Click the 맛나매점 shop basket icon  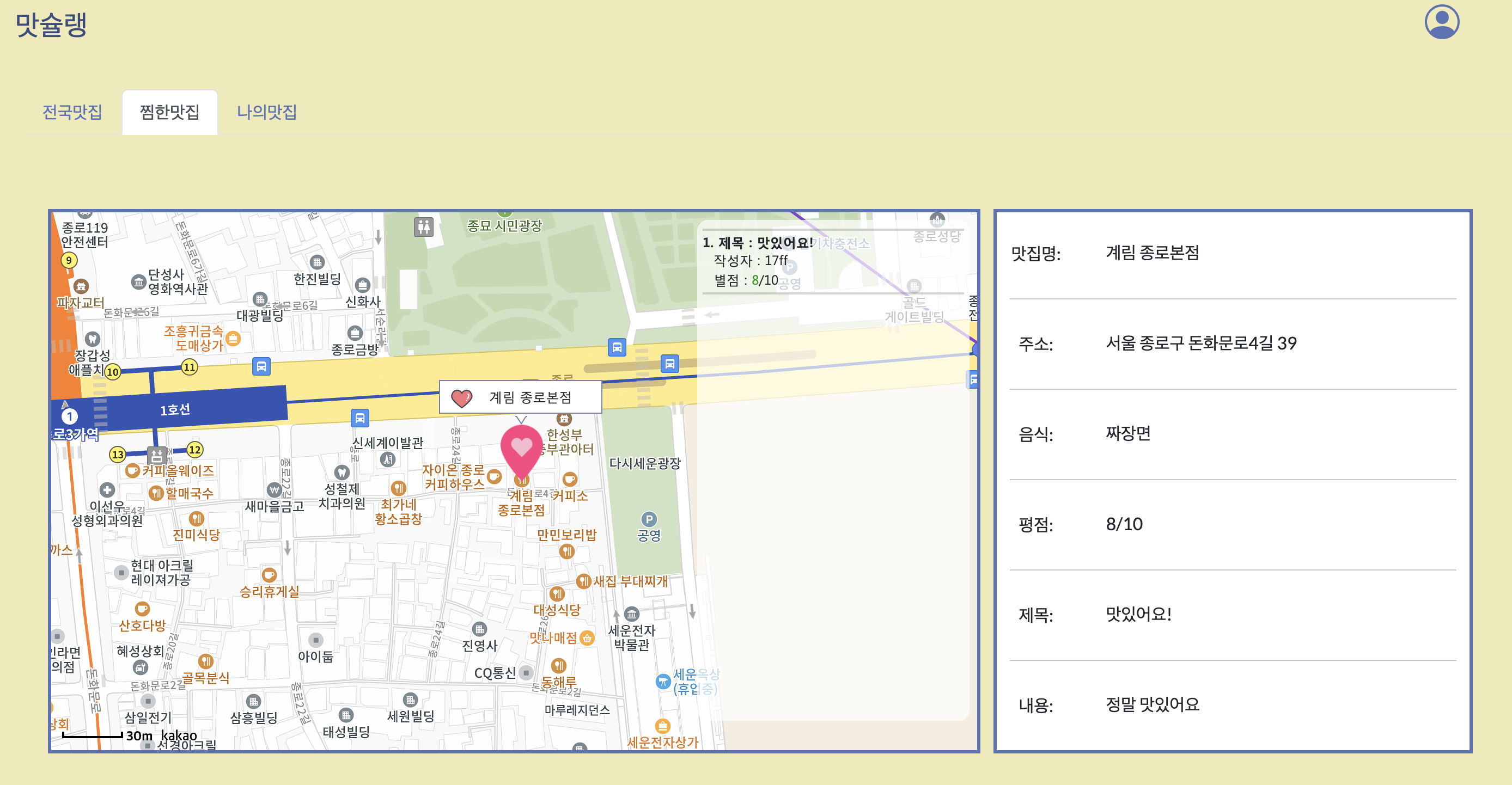coord(587,639)
